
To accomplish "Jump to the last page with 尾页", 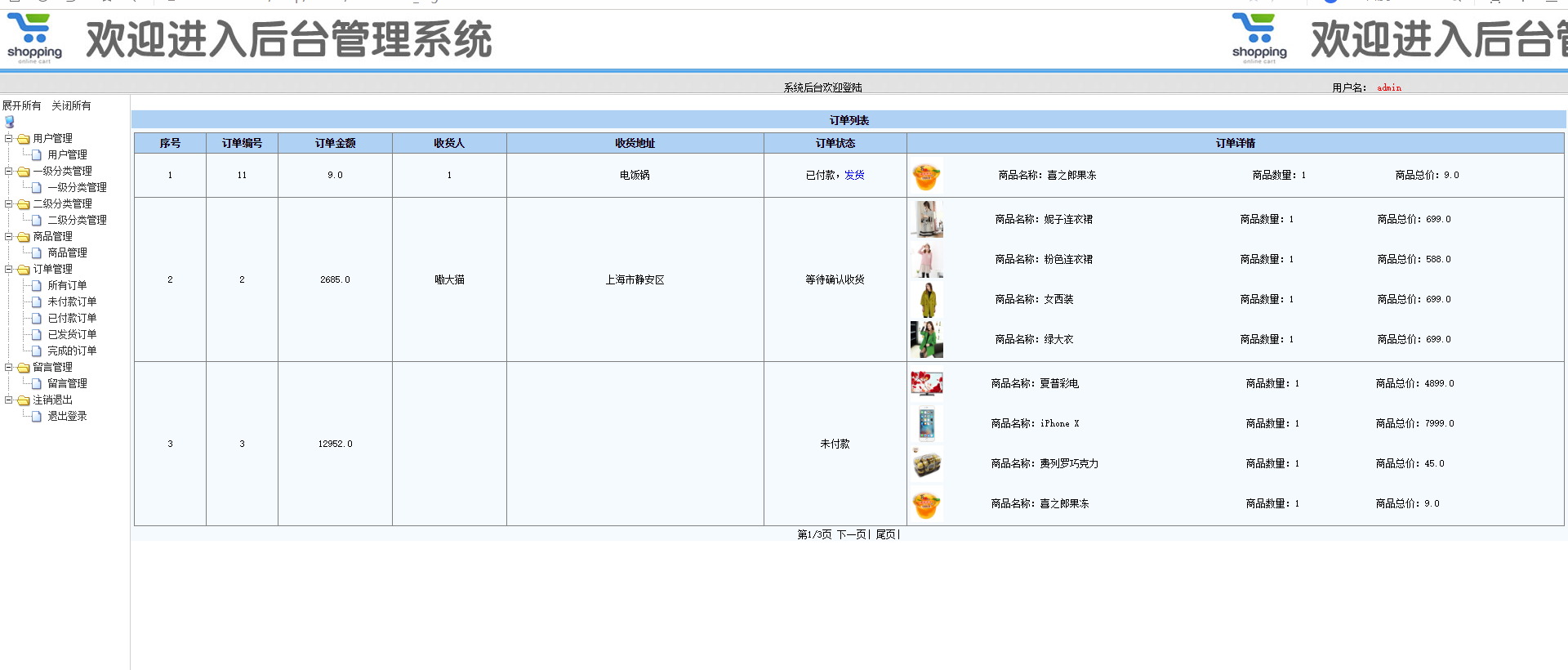I will [885, 534].
